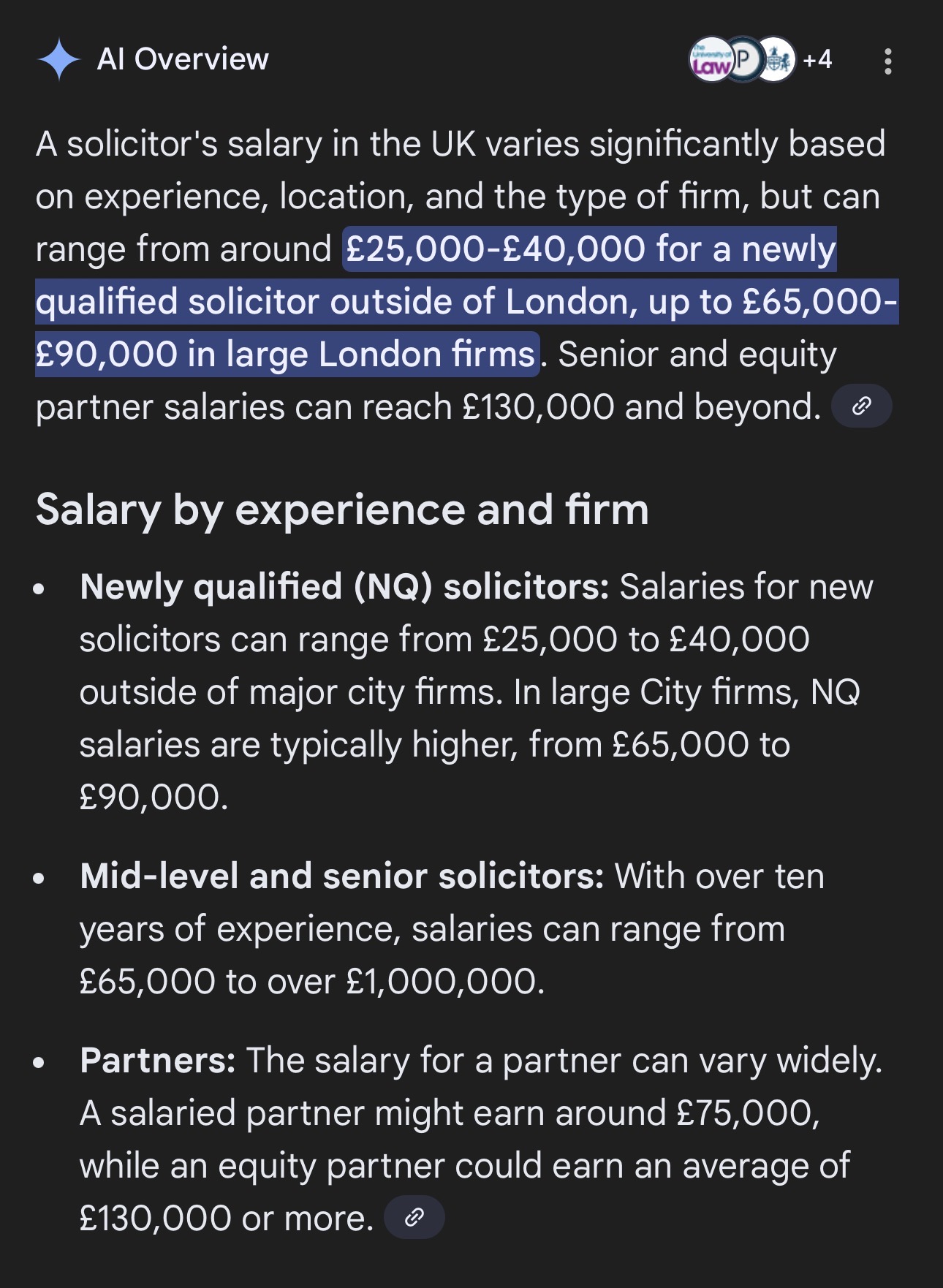Click the 'AI Overview' title
Viewport: 943px width, 1288px height.
point(183,59)
